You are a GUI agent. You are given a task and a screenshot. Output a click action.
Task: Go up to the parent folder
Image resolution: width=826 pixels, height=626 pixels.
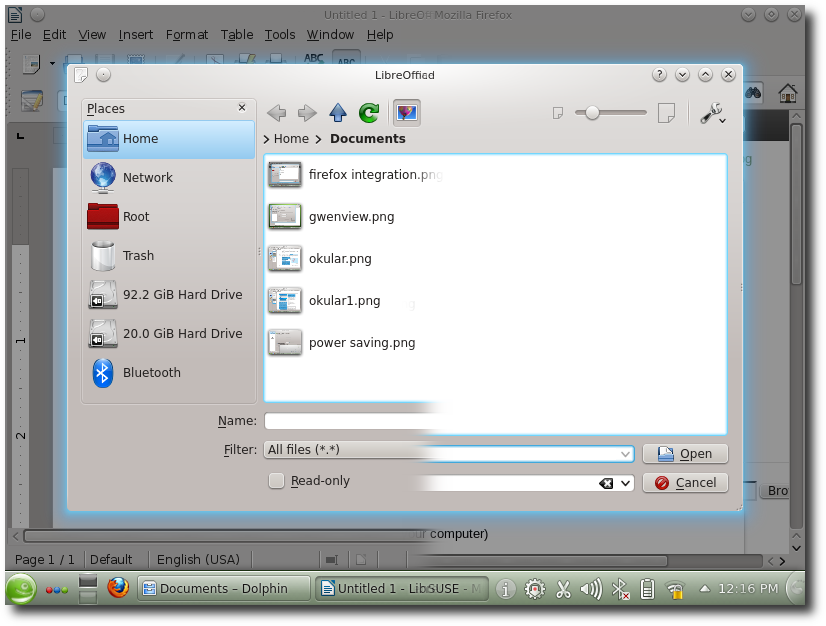pyautogui.click(x=337, y=113)
